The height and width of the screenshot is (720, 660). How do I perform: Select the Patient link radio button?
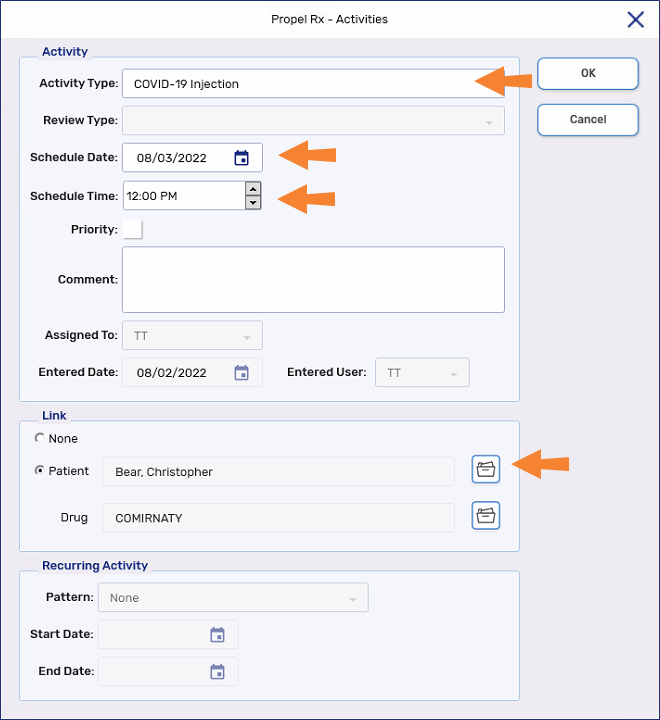[x=40, y=471]
